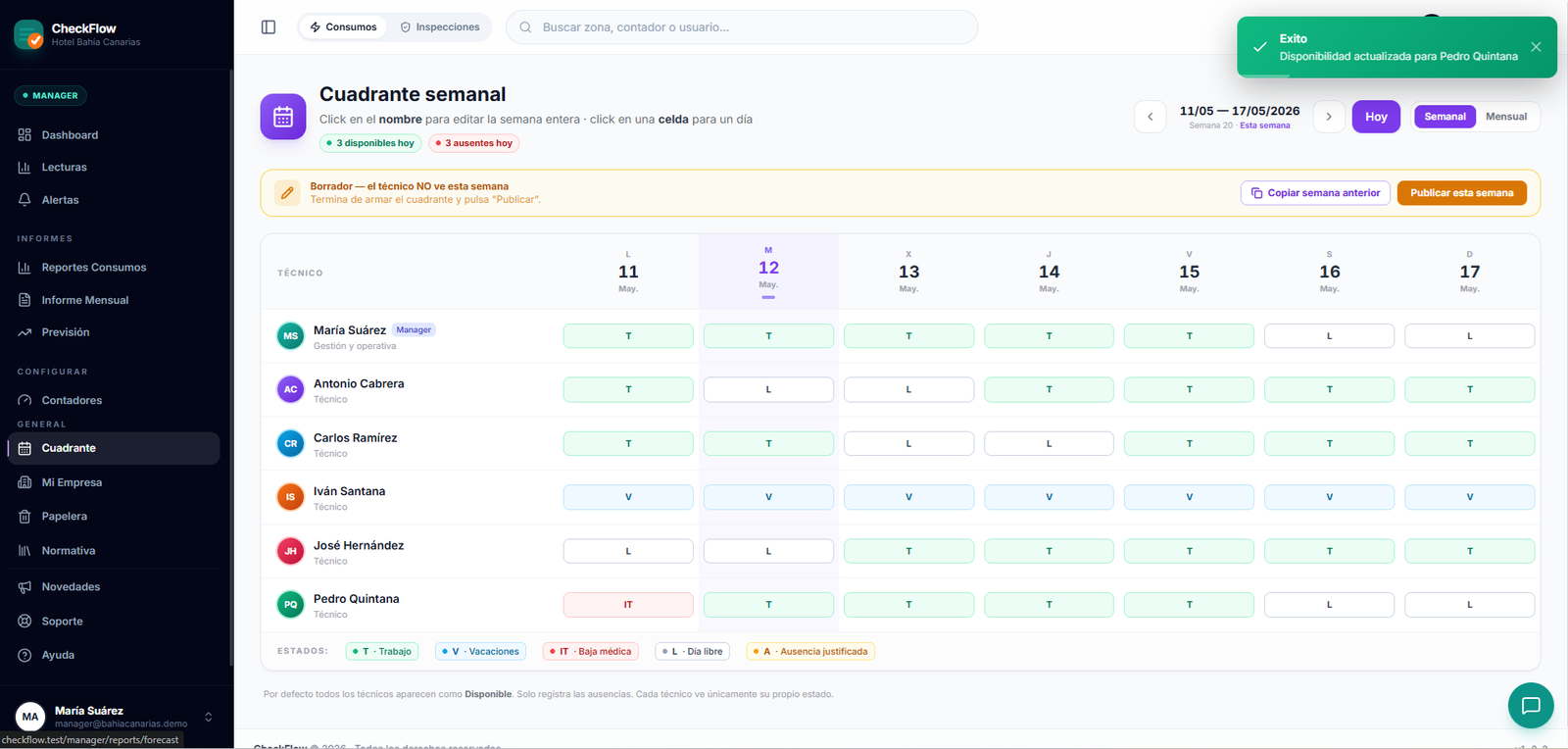1568x749 pixels.
Task: Open the Previsión trend icon
Action: (24, 332)
